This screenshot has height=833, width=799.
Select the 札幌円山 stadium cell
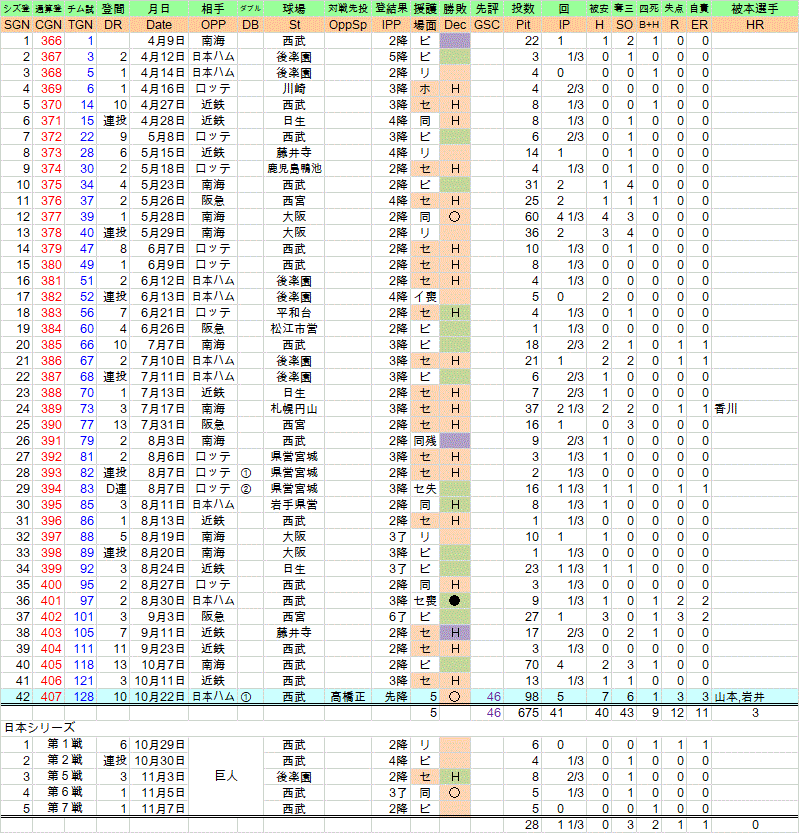[294, 409]
